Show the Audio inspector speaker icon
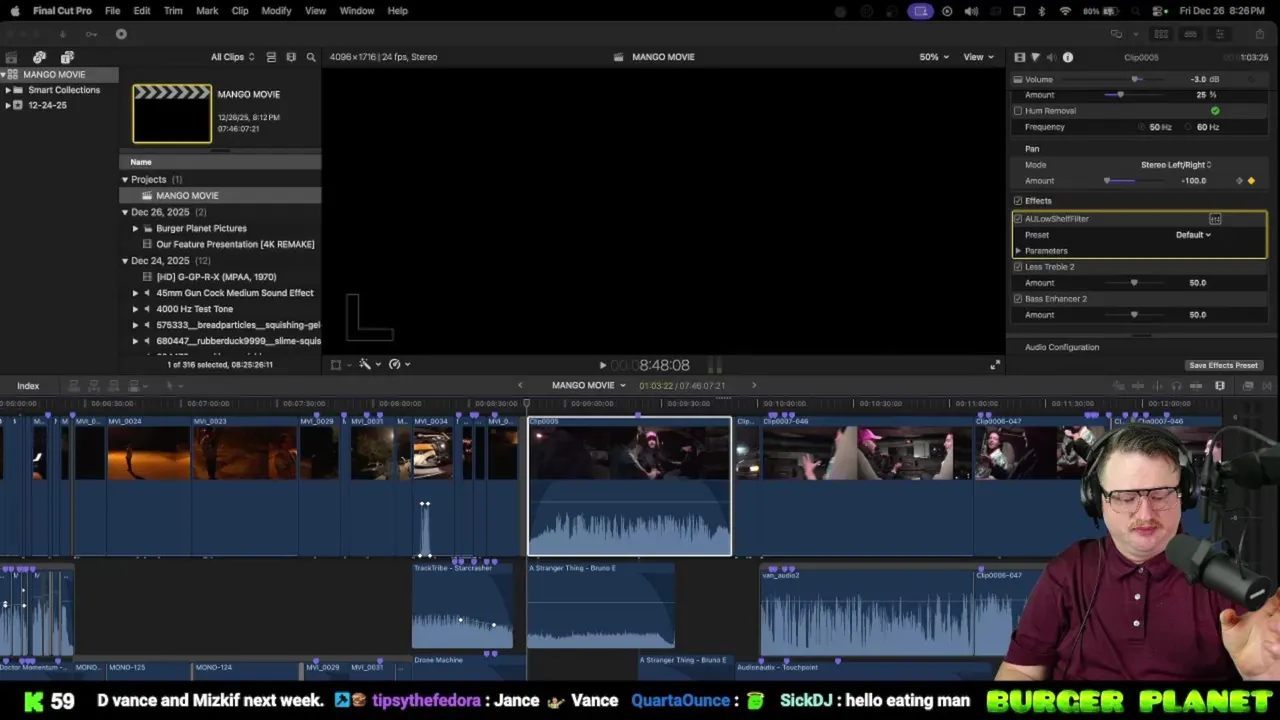The width and height of the screenshot is (1280, 720). (1051, 57)
